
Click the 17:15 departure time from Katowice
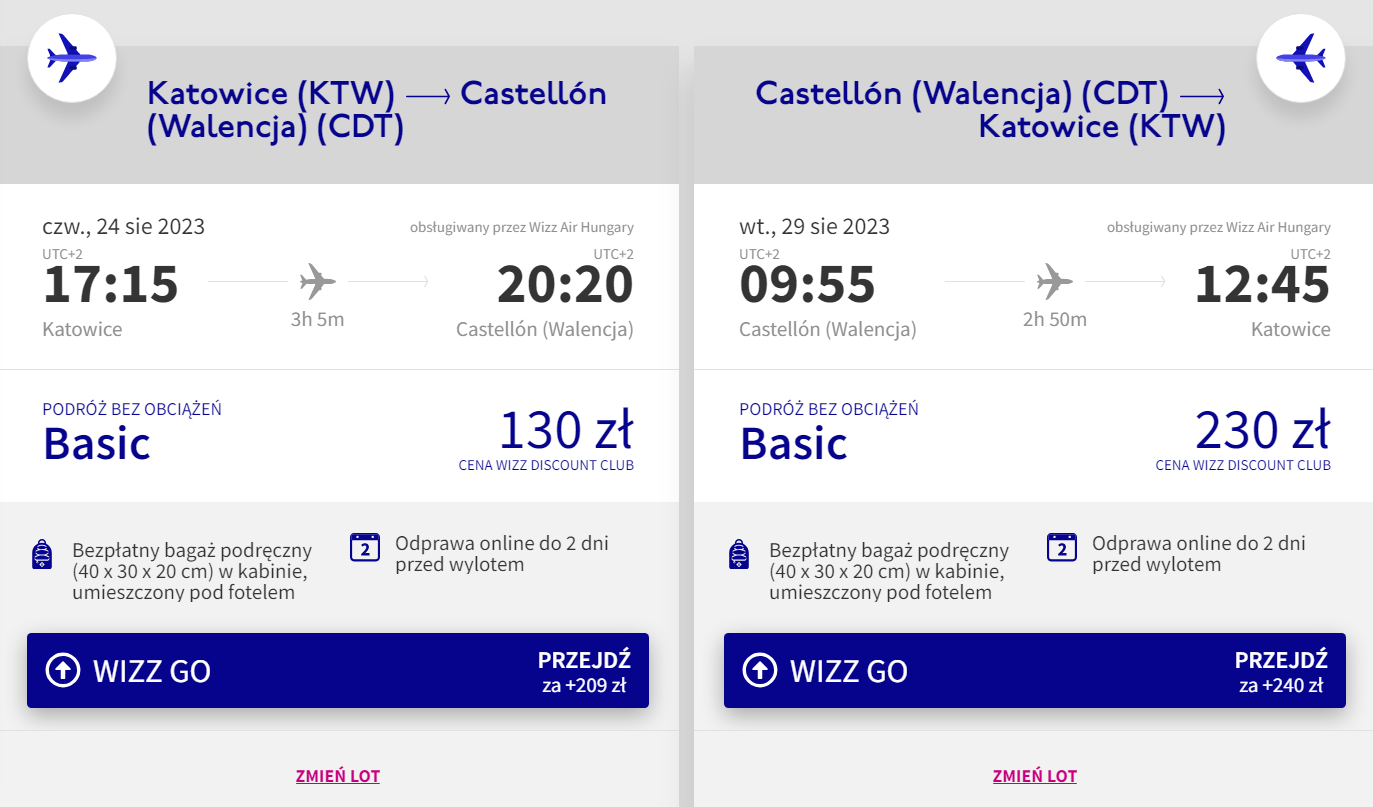pyautogui.click(x=111, y=284)
